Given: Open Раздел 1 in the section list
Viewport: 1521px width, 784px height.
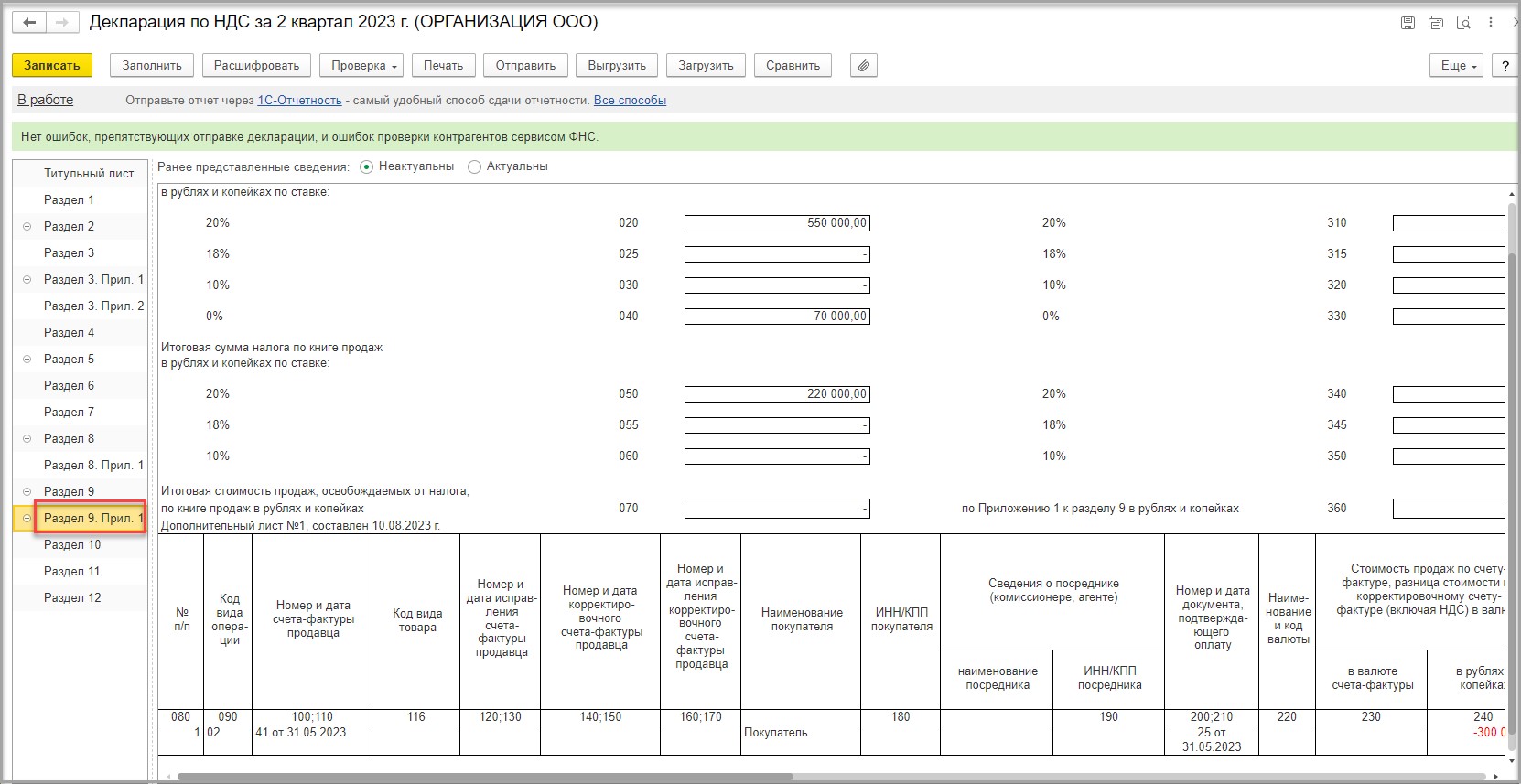Looking at the screenshot, I should (69, 199).
